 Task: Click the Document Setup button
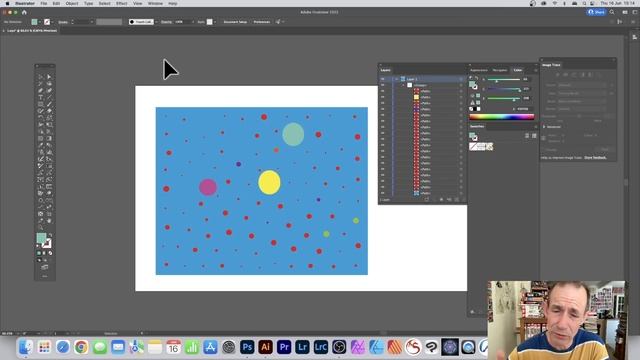235,22
